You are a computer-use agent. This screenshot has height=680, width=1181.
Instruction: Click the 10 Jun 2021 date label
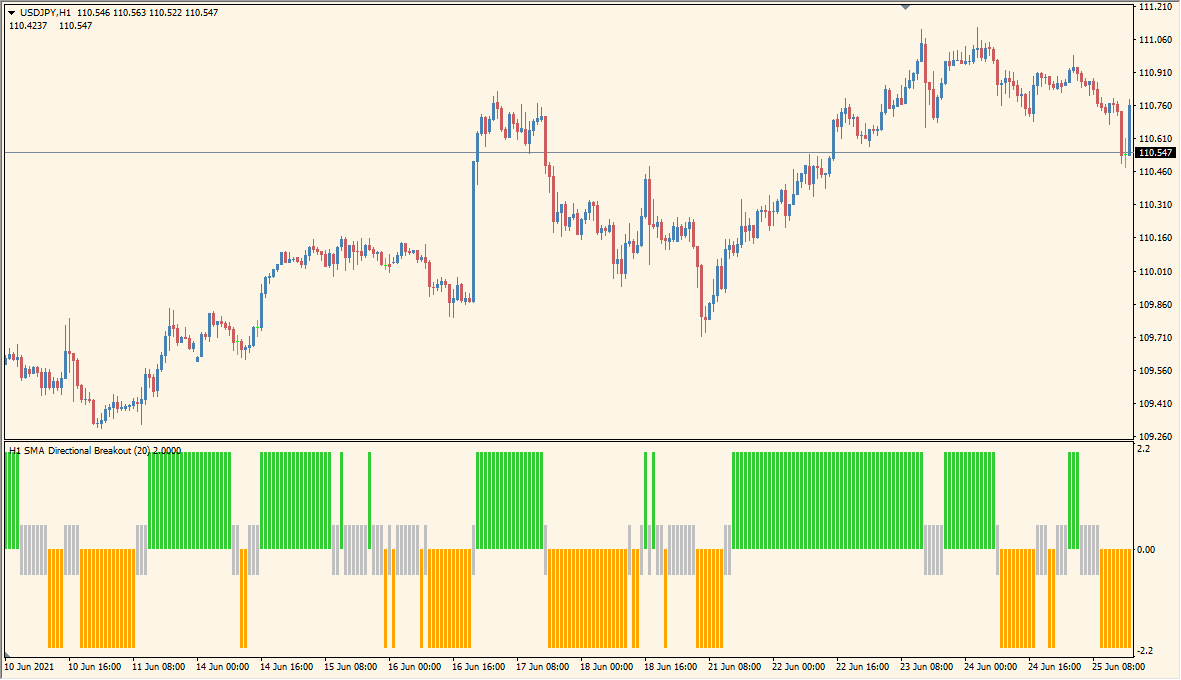click(x=29, y=666)
